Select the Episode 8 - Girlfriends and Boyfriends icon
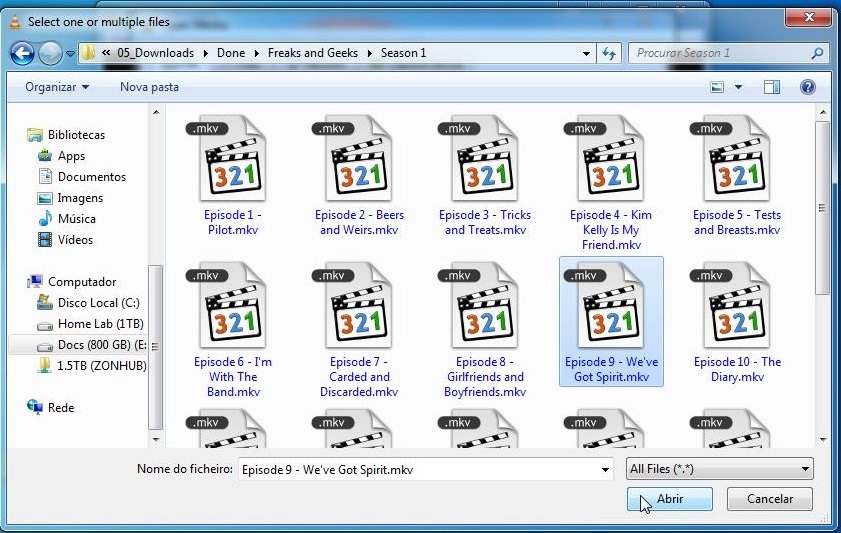This screenshot has height=533, width=841. (x=484, y=305)
